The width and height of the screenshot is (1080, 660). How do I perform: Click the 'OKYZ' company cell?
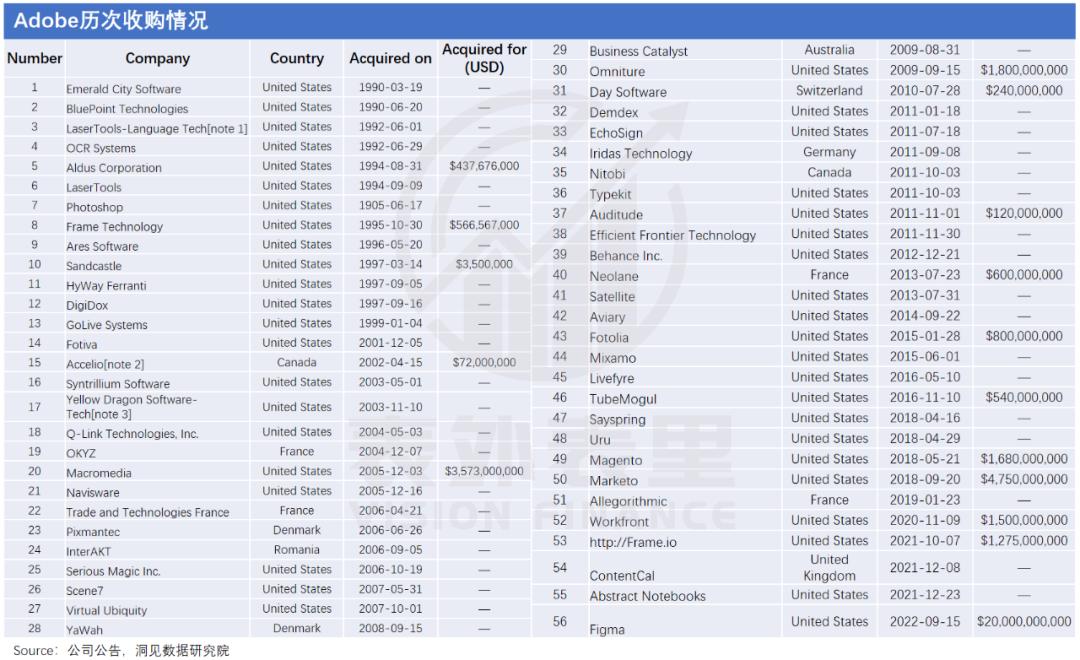pos(81,453)
